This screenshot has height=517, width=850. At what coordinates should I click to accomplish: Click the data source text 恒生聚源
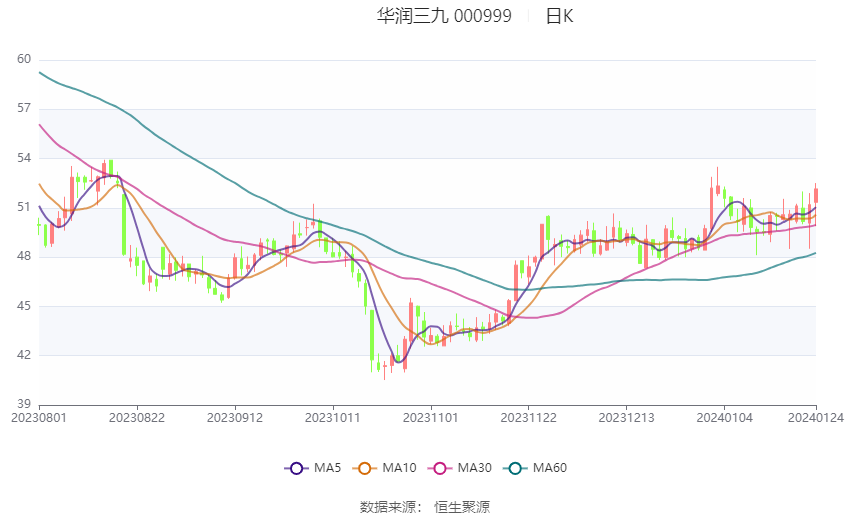point(462,507)
